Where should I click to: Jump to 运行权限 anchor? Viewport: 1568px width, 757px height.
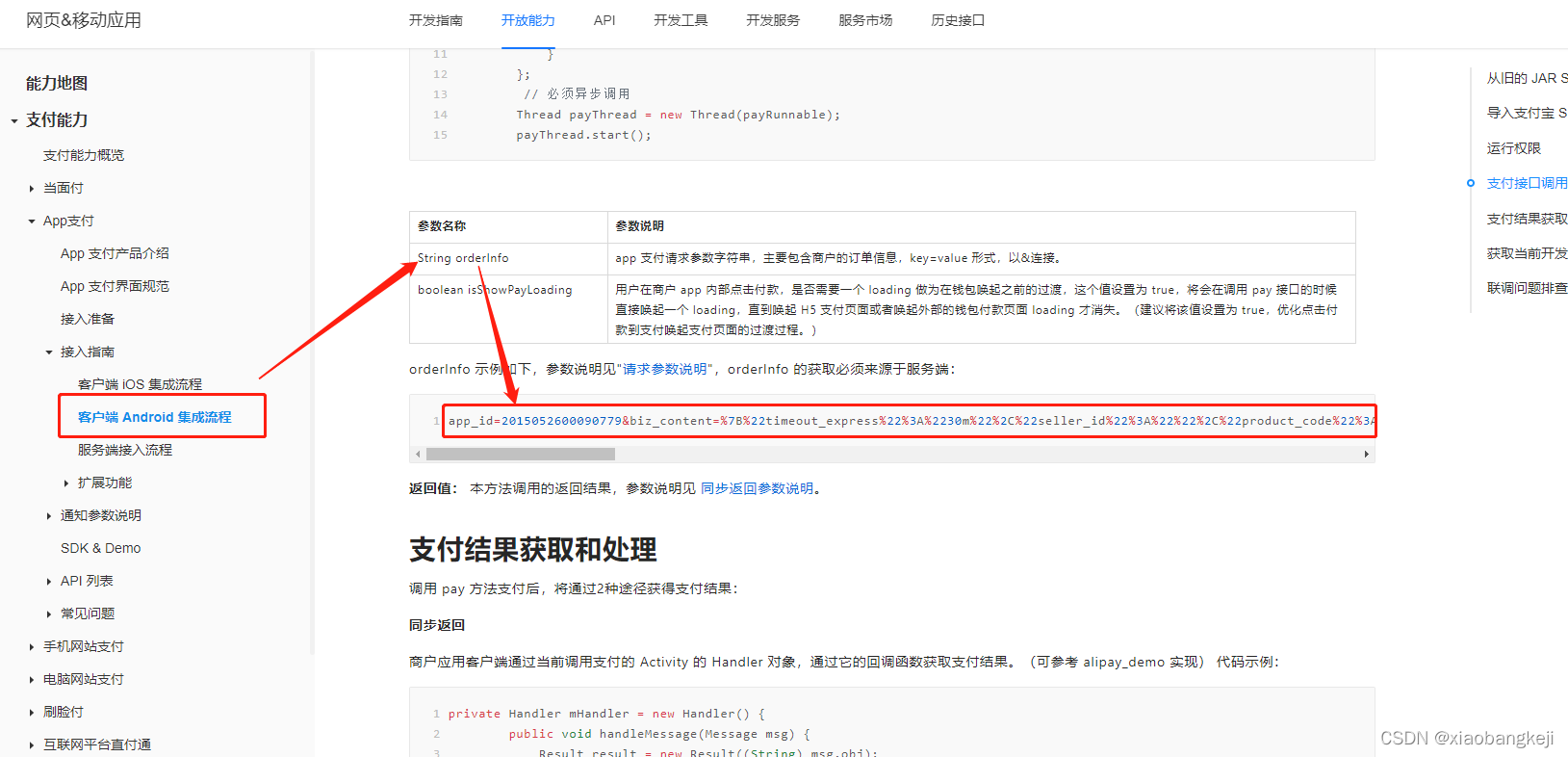[1514, 148]
